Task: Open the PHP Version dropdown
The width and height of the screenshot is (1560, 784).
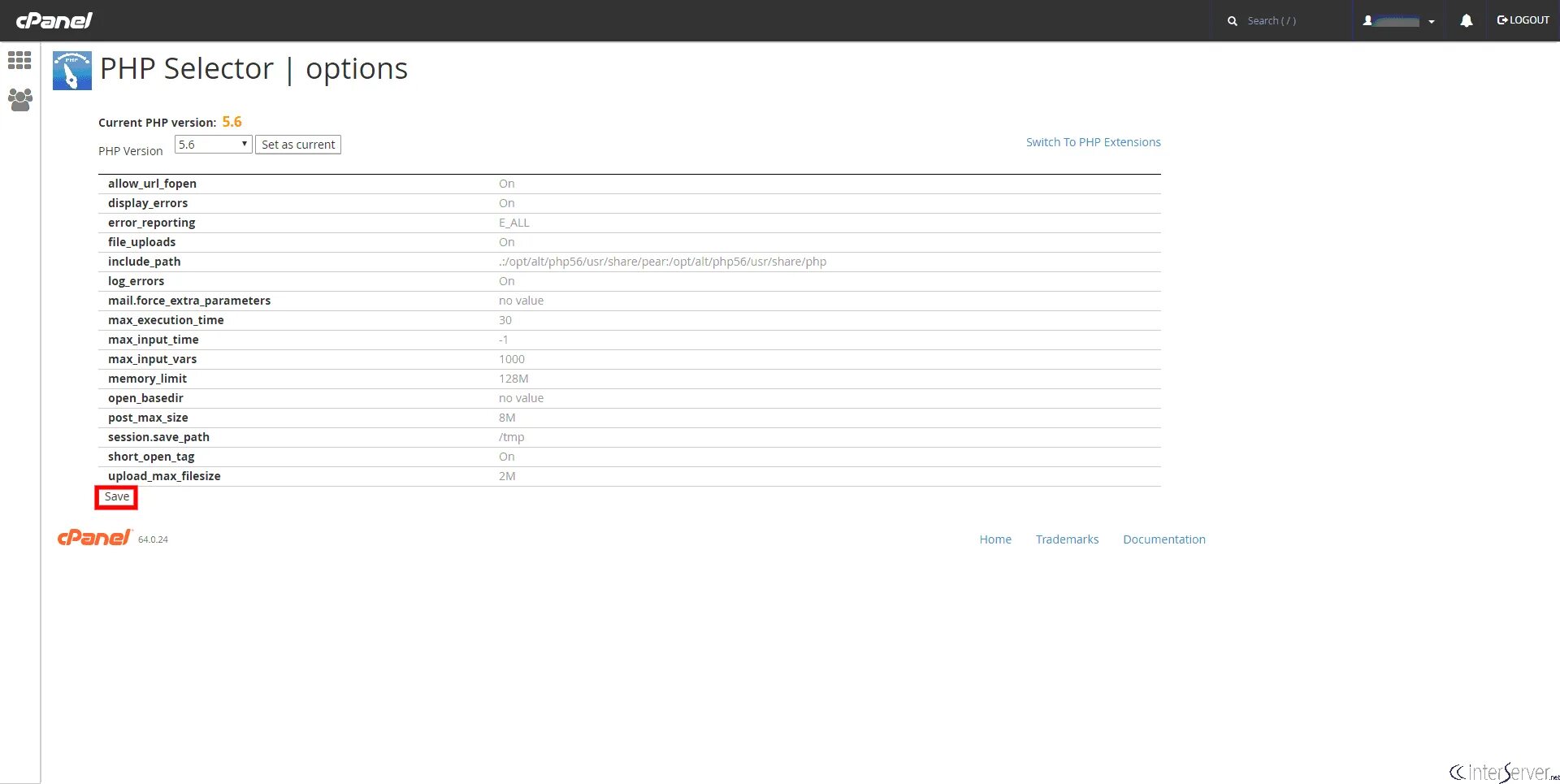Action: pos(213,145)
